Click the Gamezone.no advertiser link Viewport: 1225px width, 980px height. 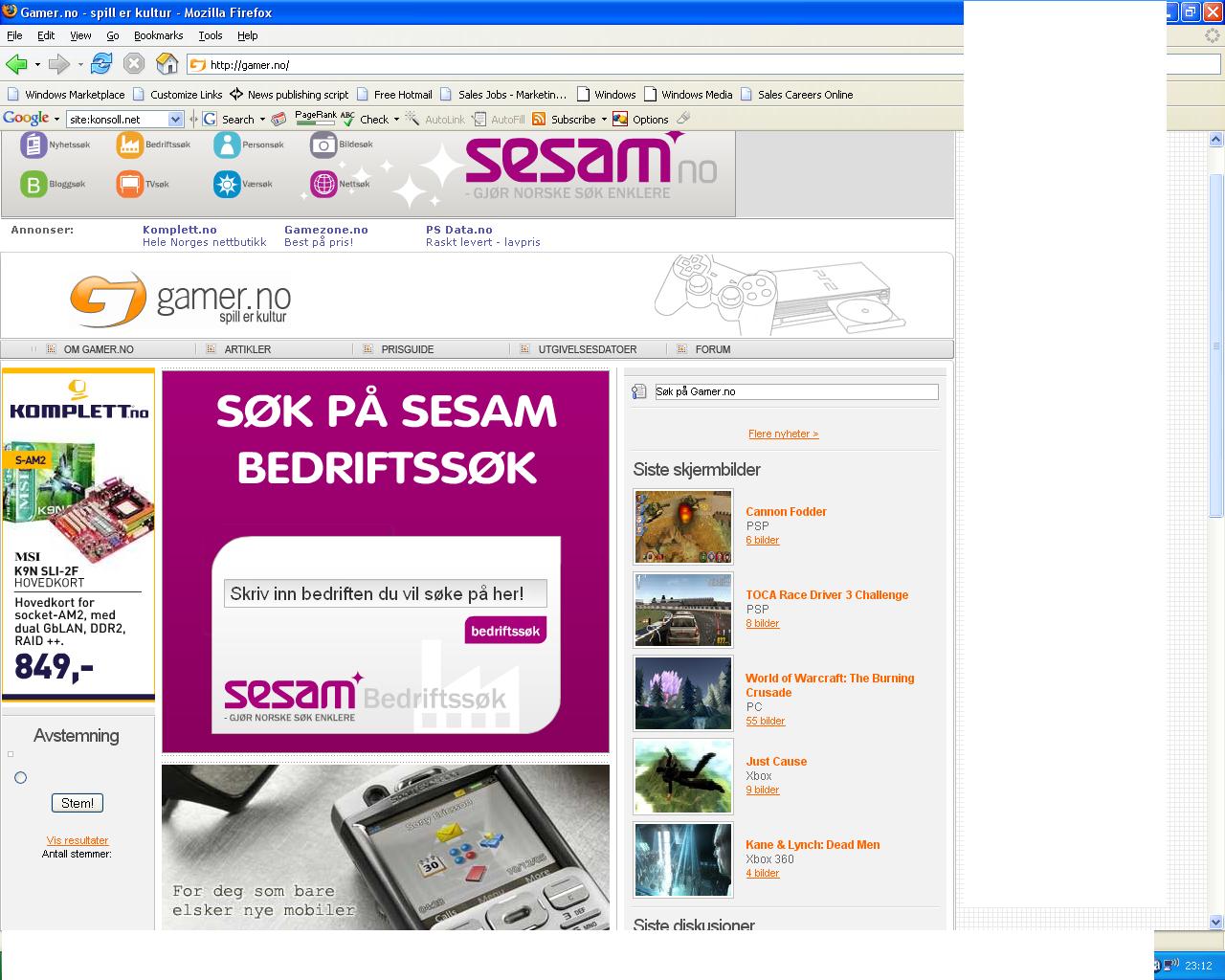tap(326, 230)
